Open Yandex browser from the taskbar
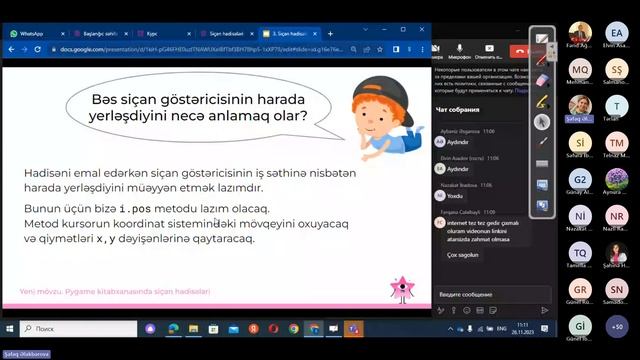Screen dimensions: 640x360 pos(253,329)
